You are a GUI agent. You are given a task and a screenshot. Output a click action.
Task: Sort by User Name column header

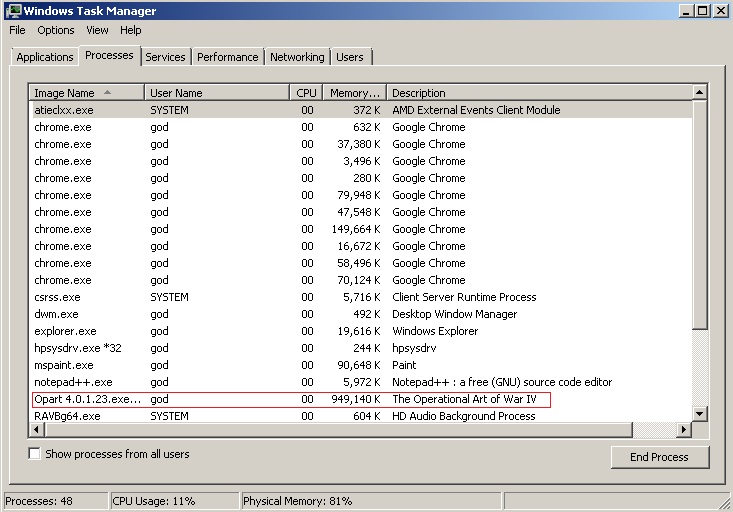pos(217,93)
